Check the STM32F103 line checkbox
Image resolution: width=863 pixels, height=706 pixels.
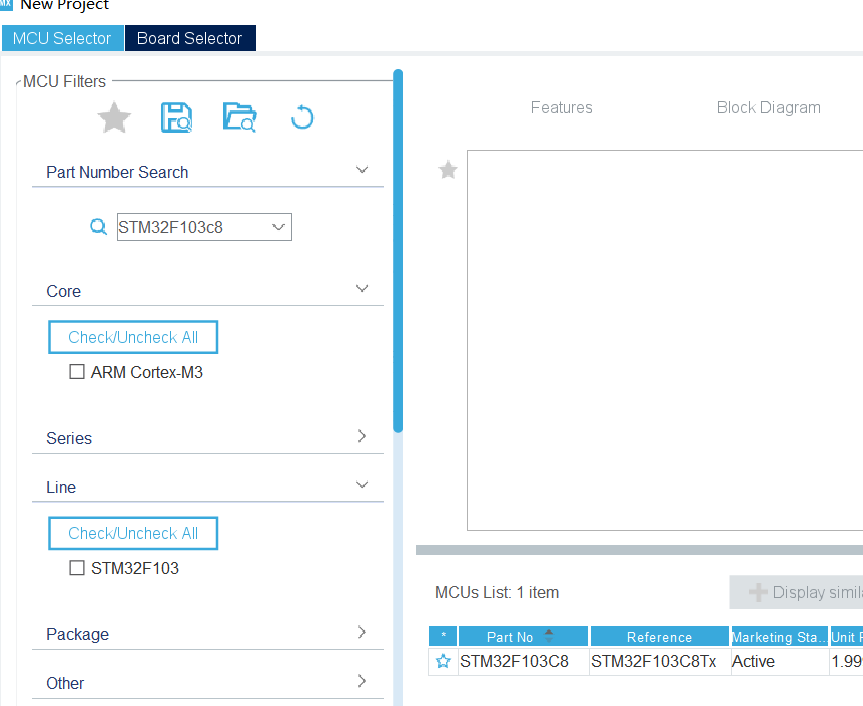77,567
